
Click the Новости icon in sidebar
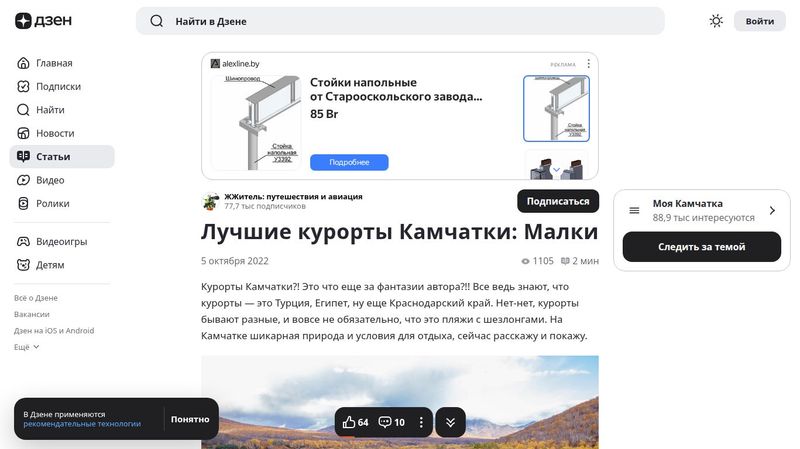point(23,133)
